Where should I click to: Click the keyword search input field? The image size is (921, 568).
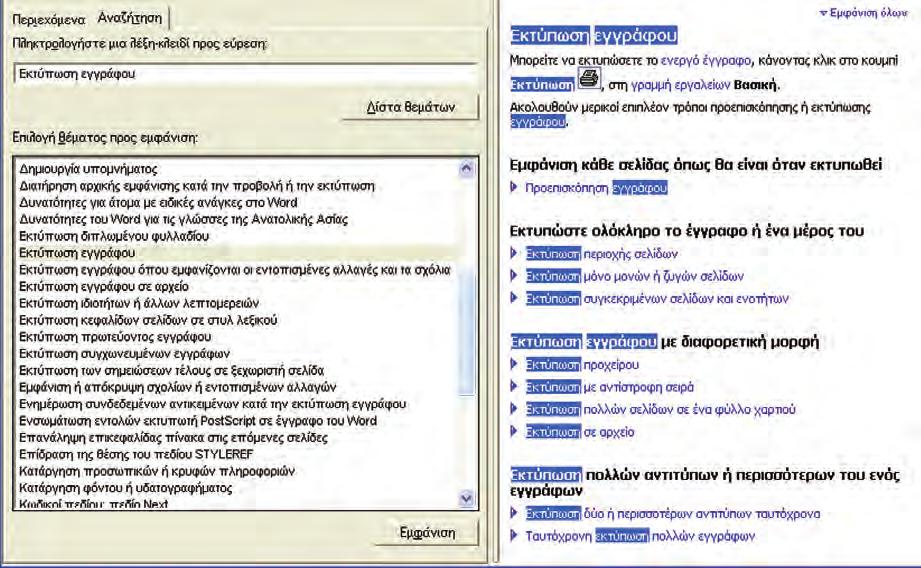pyautogui.click(x=246, y=75)
